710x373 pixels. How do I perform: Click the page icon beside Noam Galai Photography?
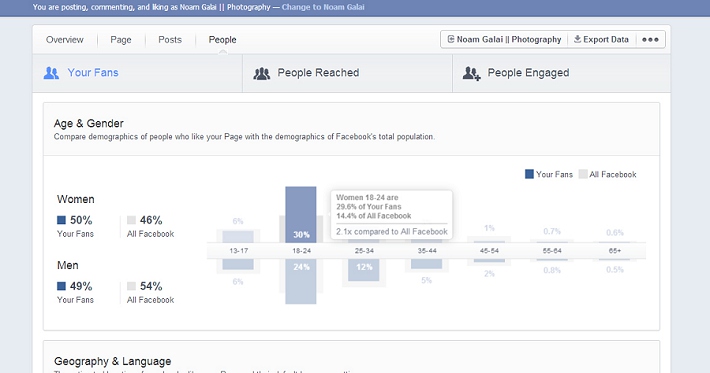[451, 39]
